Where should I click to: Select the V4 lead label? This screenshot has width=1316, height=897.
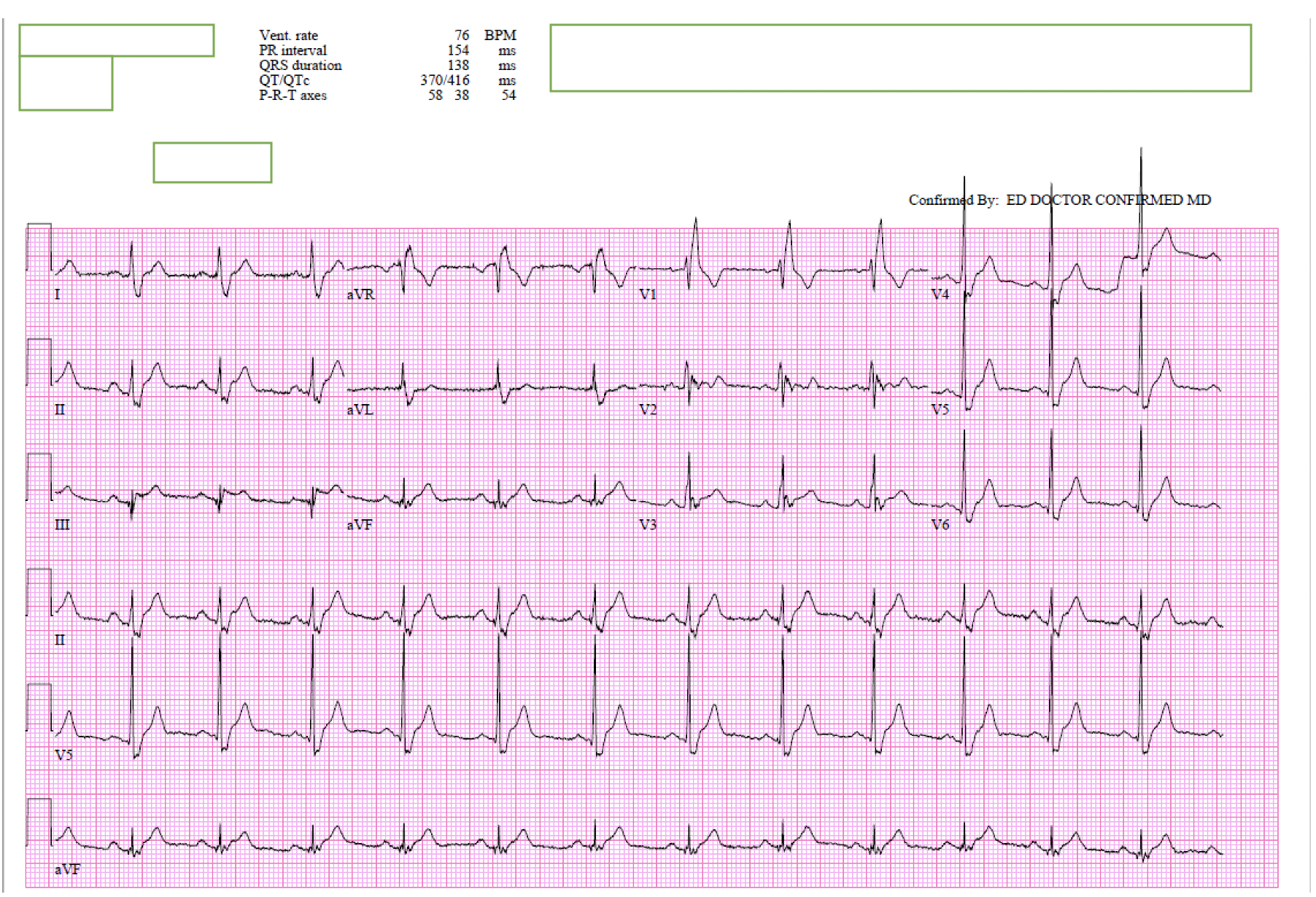940,295
